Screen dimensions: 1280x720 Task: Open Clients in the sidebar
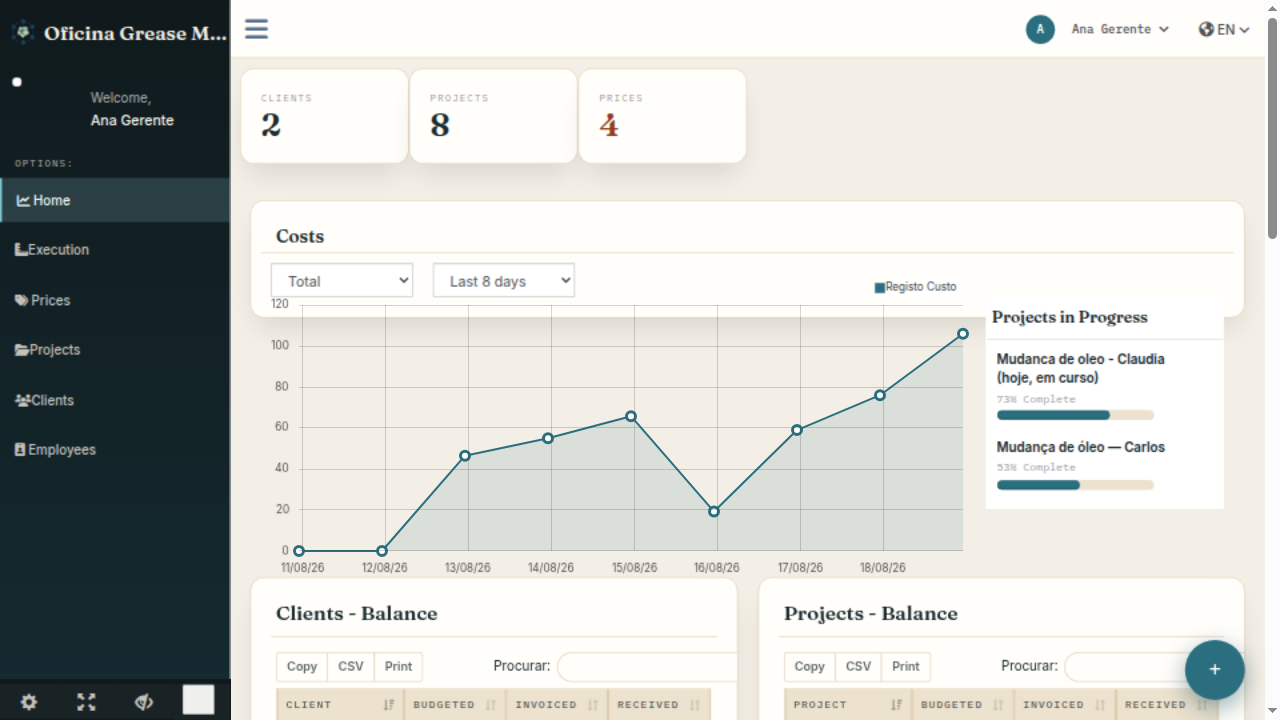[x=115, y=400]
